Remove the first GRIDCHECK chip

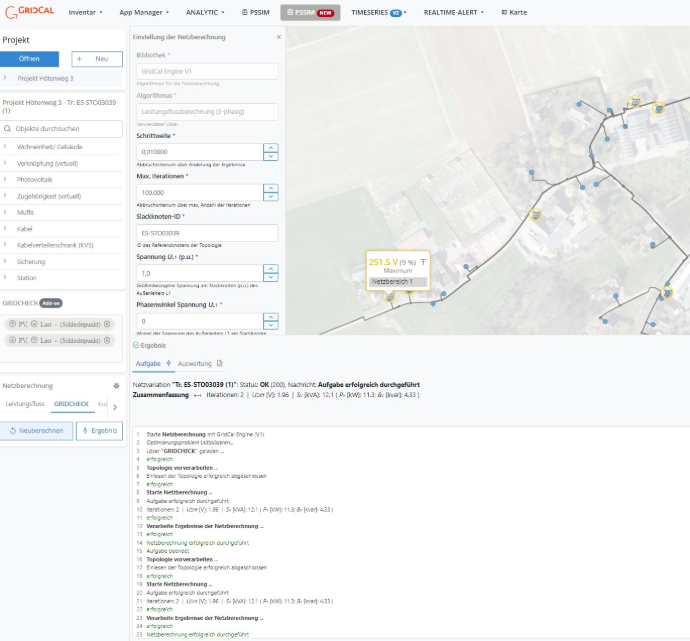[108, 325]
